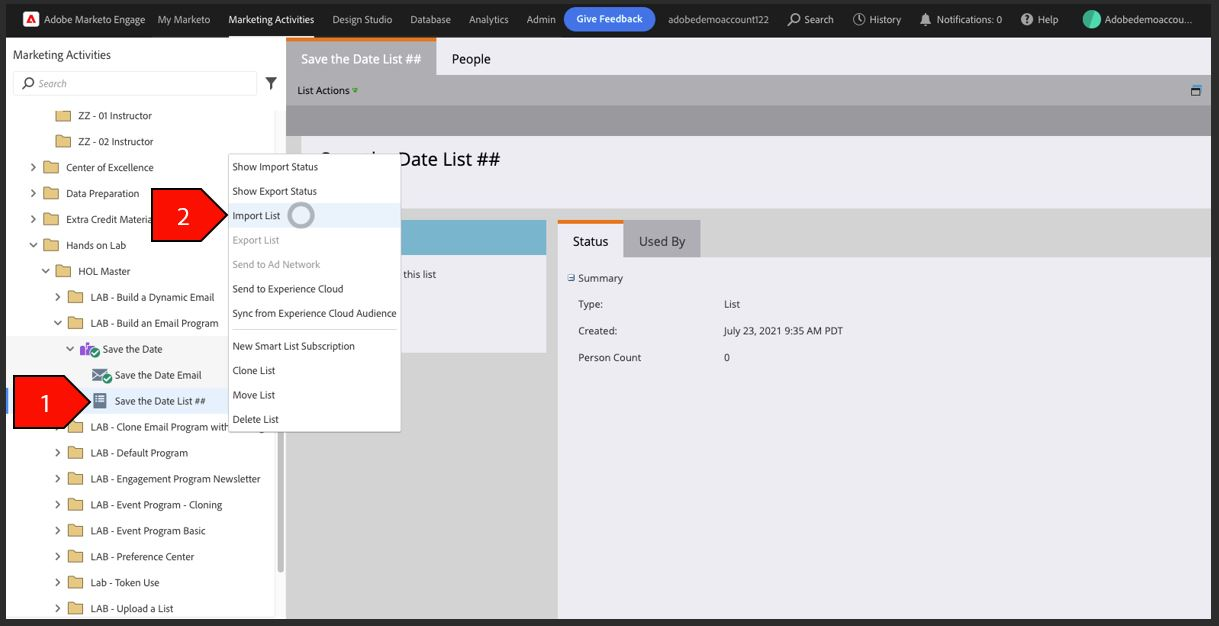This screenshot has width=1219, height=626.
Task: Click the Save the Date program icon
Action: pos(89,350)
